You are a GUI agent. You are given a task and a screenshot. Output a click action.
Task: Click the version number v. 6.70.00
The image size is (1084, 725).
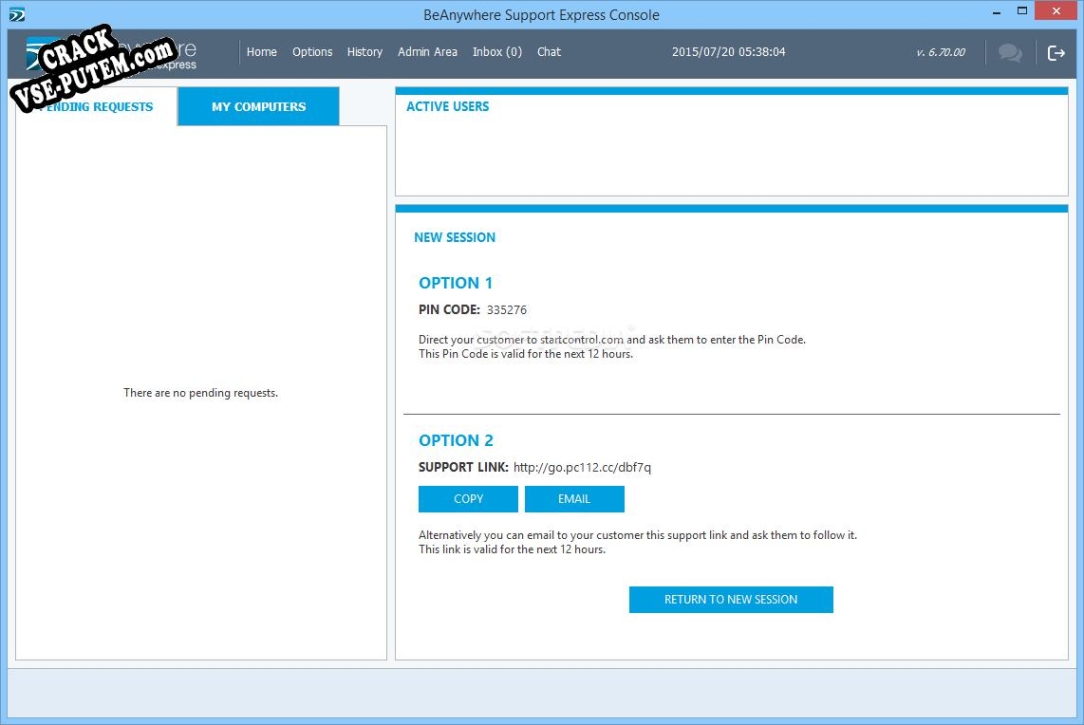click(941, 52)
